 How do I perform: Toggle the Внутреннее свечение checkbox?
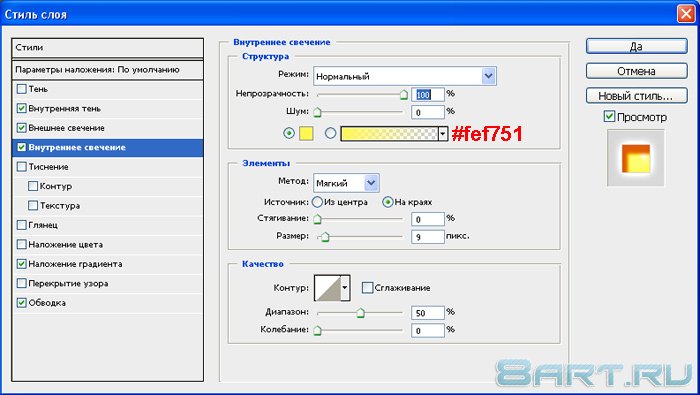point(21,147)
